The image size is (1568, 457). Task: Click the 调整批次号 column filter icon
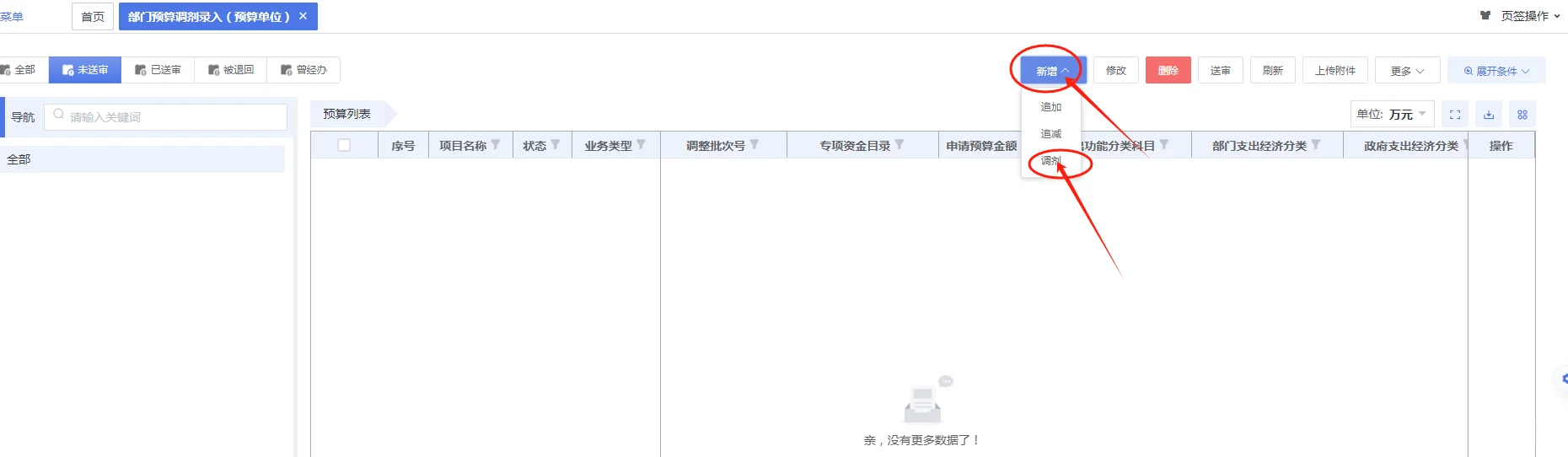[x=754, y=145]
